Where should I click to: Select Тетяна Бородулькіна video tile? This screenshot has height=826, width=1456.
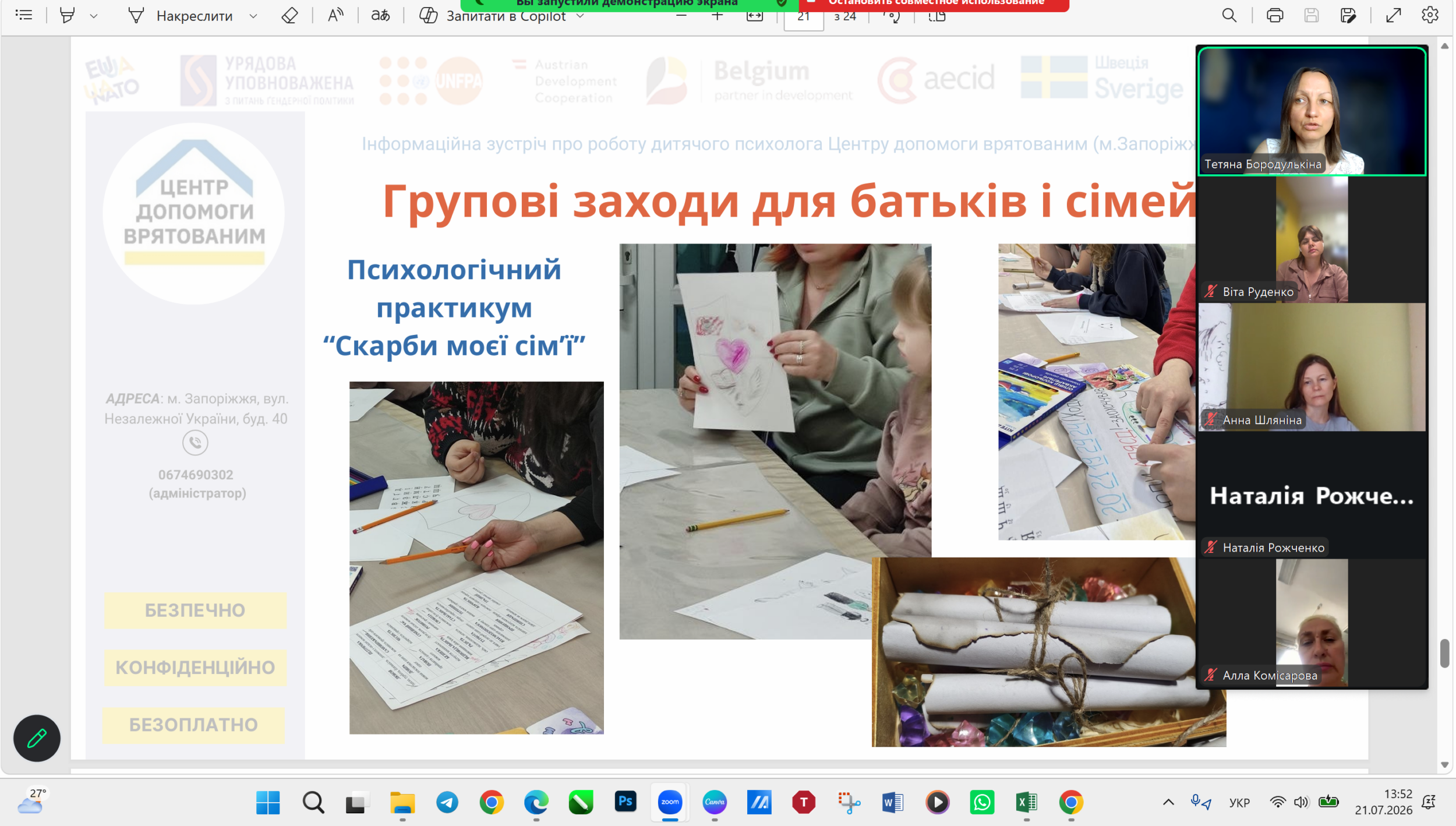coord(1312,111)
